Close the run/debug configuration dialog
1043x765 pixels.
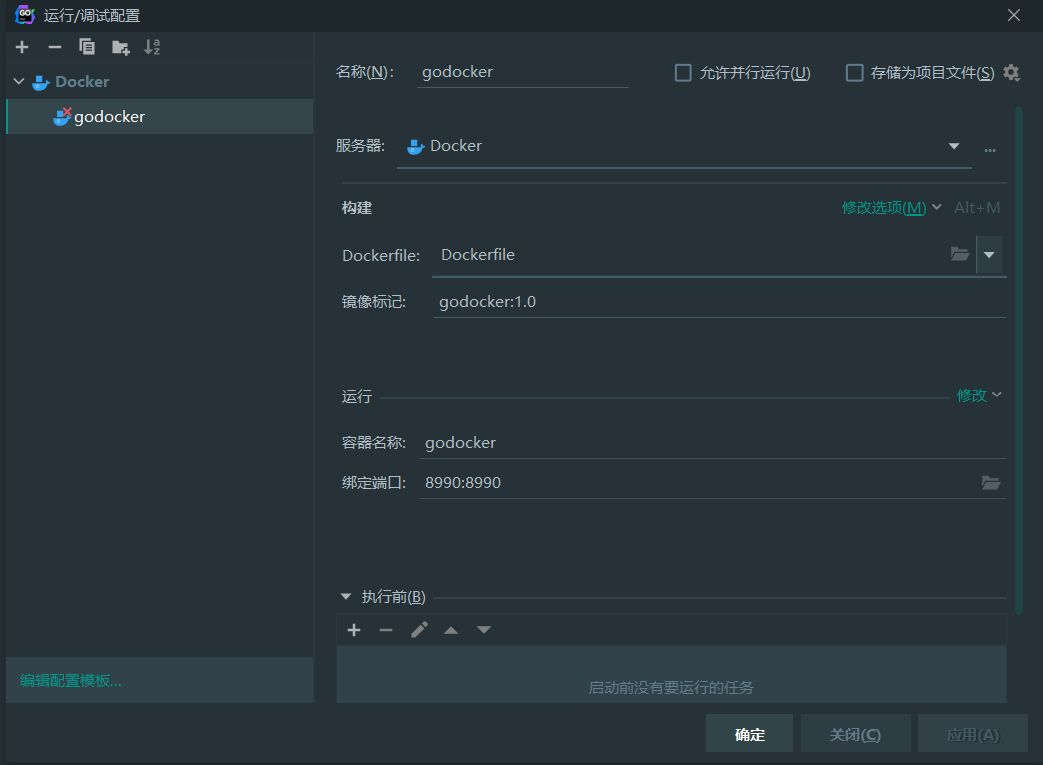(x=1014, y=15)
